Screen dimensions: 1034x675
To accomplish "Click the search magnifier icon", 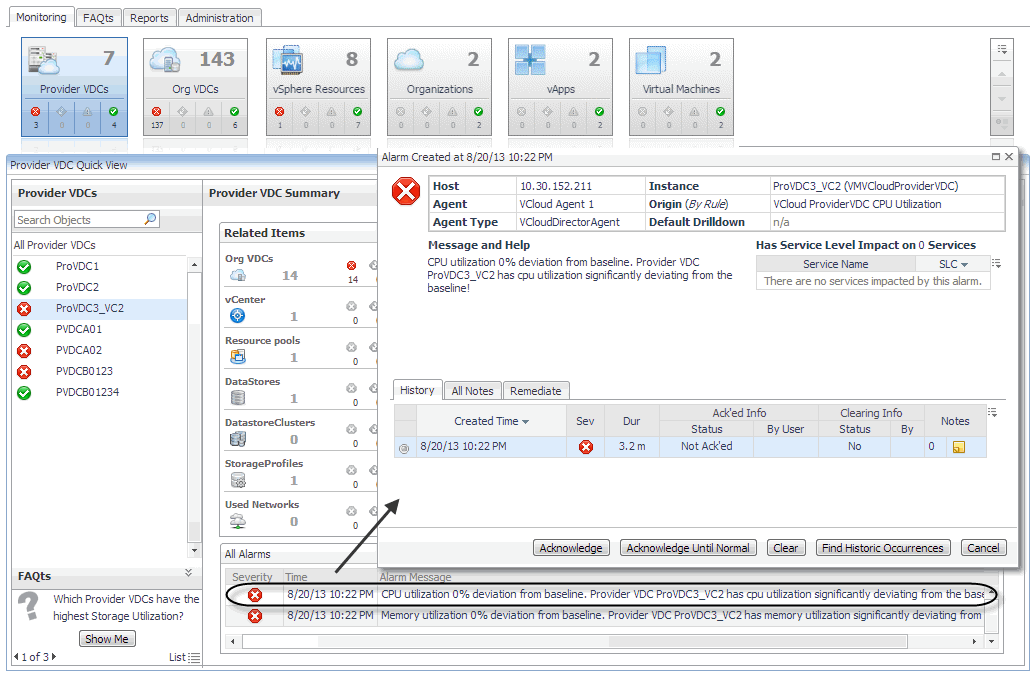I will tap(150, 219).
